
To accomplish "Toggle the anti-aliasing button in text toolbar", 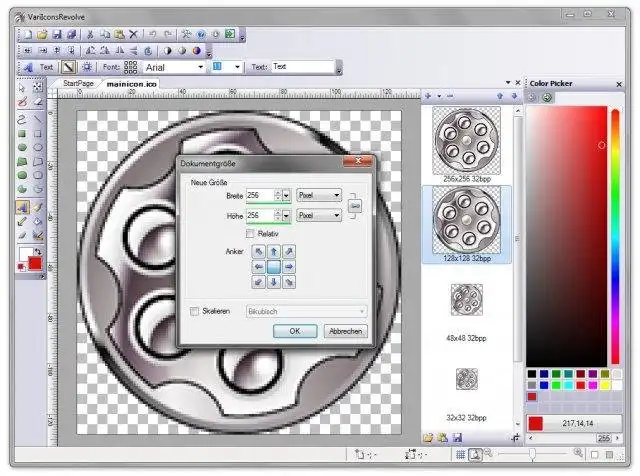I will coord(69,67).
